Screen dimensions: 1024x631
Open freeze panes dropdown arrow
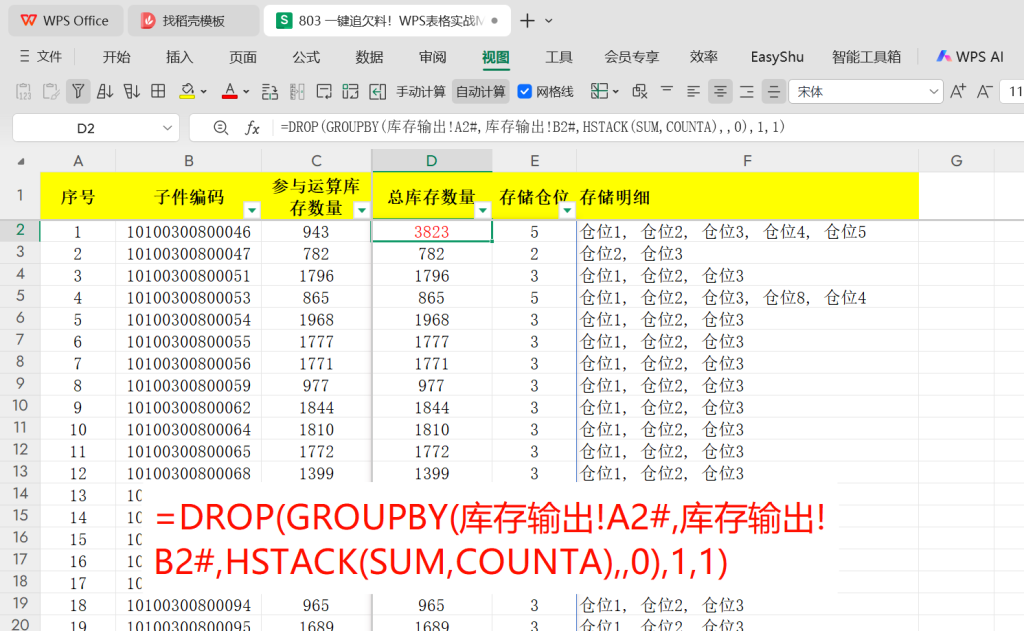point(616,92)
